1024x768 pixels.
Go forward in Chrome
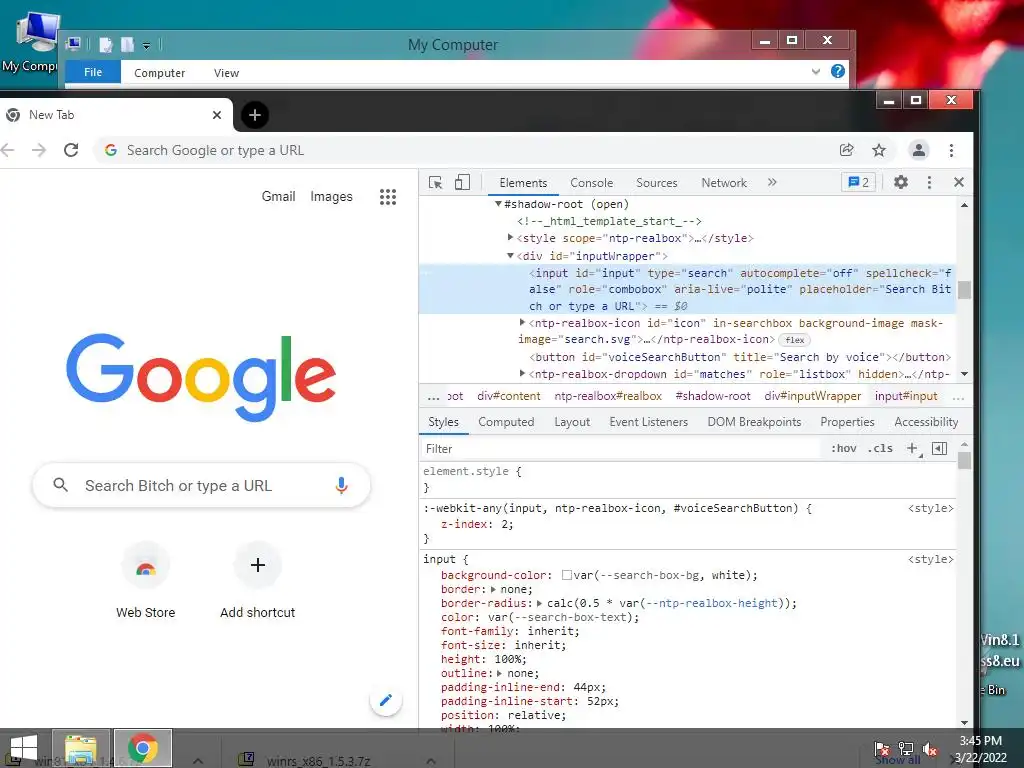39,150
